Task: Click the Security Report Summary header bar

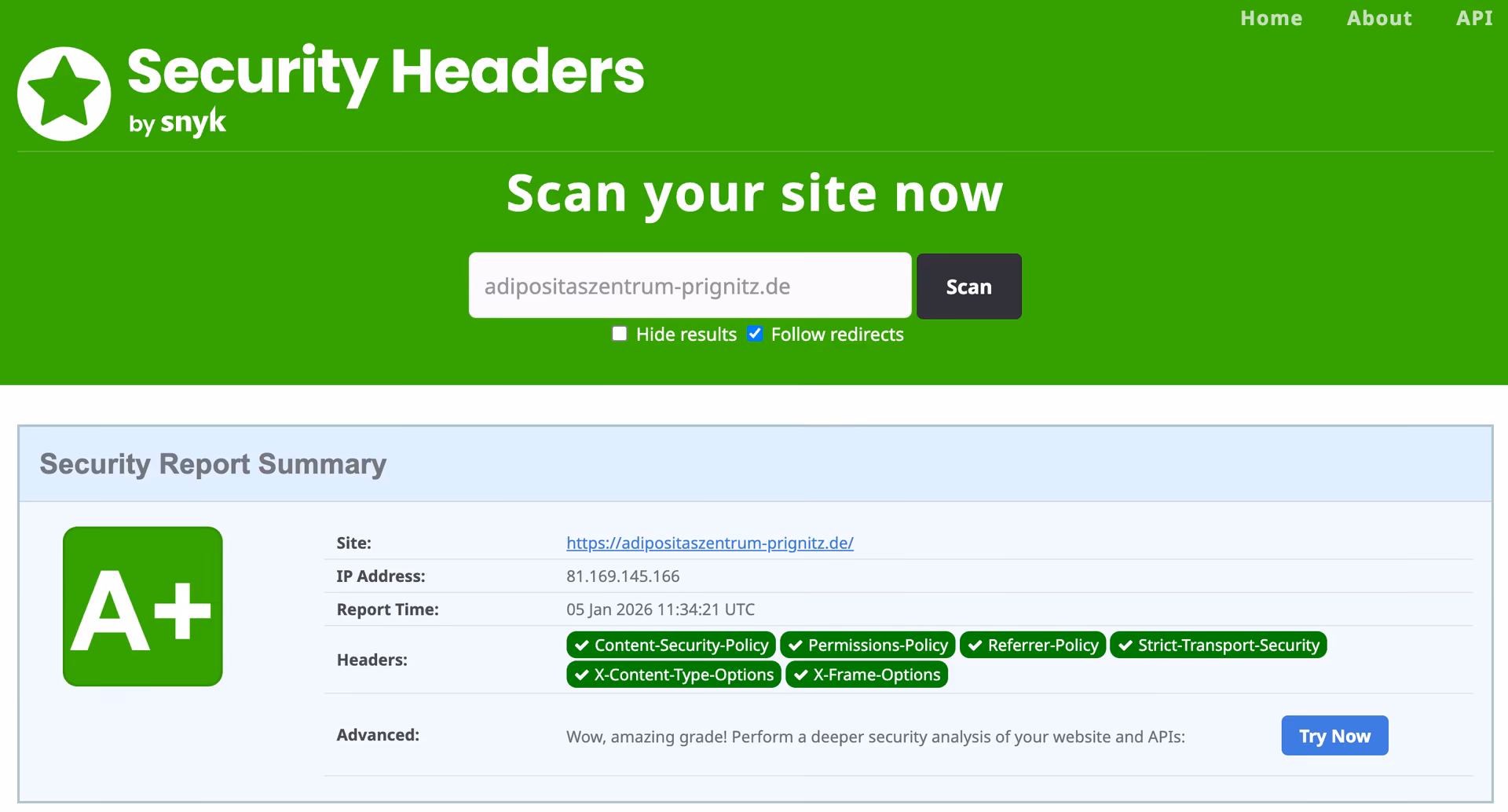Action: 213,463
